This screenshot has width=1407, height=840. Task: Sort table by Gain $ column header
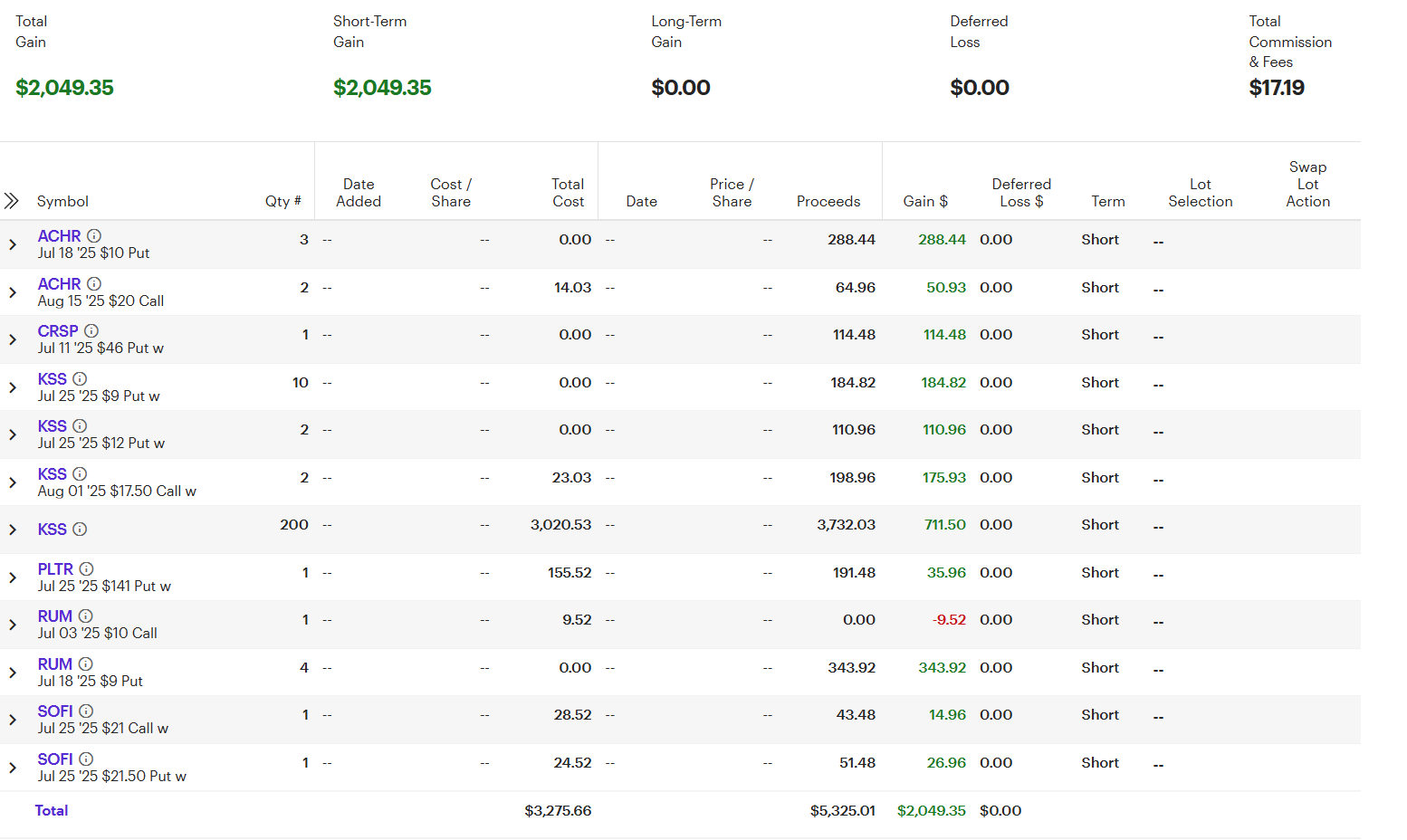pyautogui.click(x=925, y=201)
